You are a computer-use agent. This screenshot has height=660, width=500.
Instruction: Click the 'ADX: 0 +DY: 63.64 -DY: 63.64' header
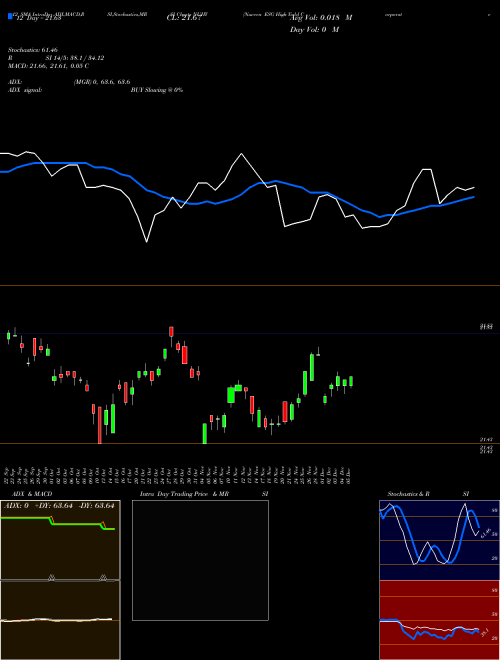(59, 506)
